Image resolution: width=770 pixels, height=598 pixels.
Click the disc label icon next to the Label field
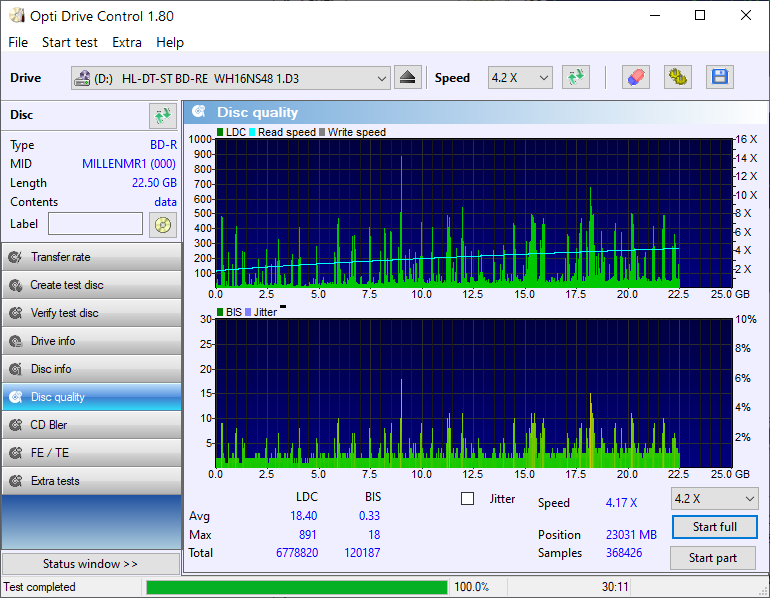point(163,225)
